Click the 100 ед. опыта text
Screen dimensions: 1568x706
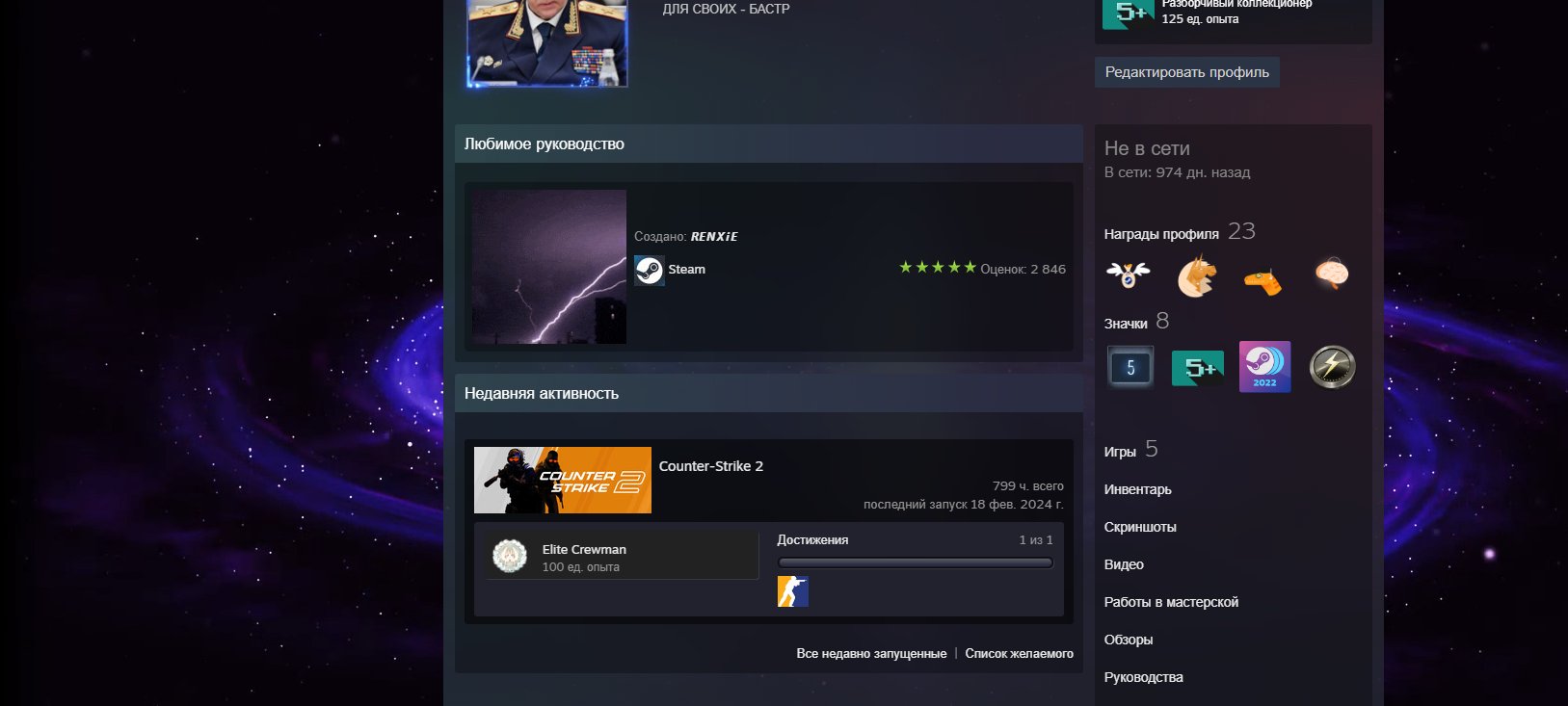pyautogui.click(x=581, y=567)
